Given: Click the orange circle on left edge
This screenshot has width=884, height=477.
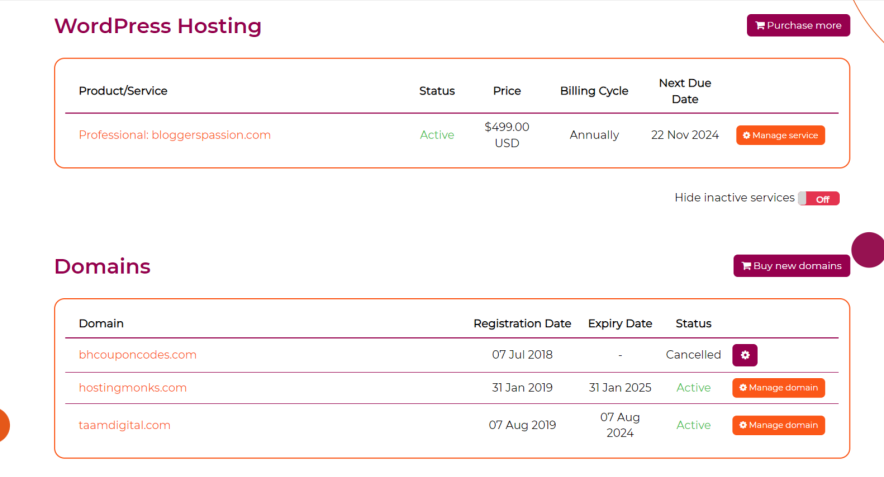Looking at the screenshot, I should [3, 425].
